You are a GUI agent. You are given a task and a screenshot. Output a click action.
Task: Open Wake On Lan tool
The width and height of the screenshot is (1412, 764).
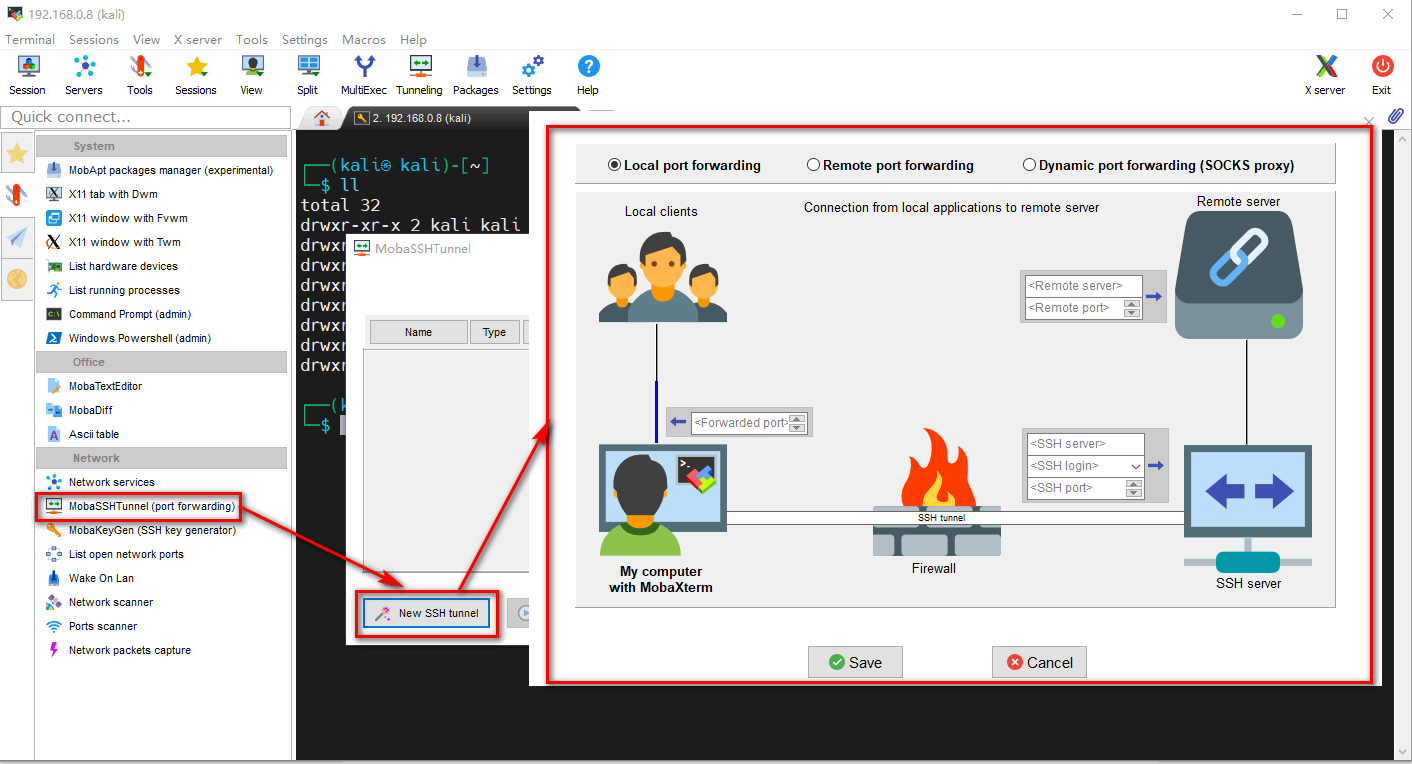point(91,578)
